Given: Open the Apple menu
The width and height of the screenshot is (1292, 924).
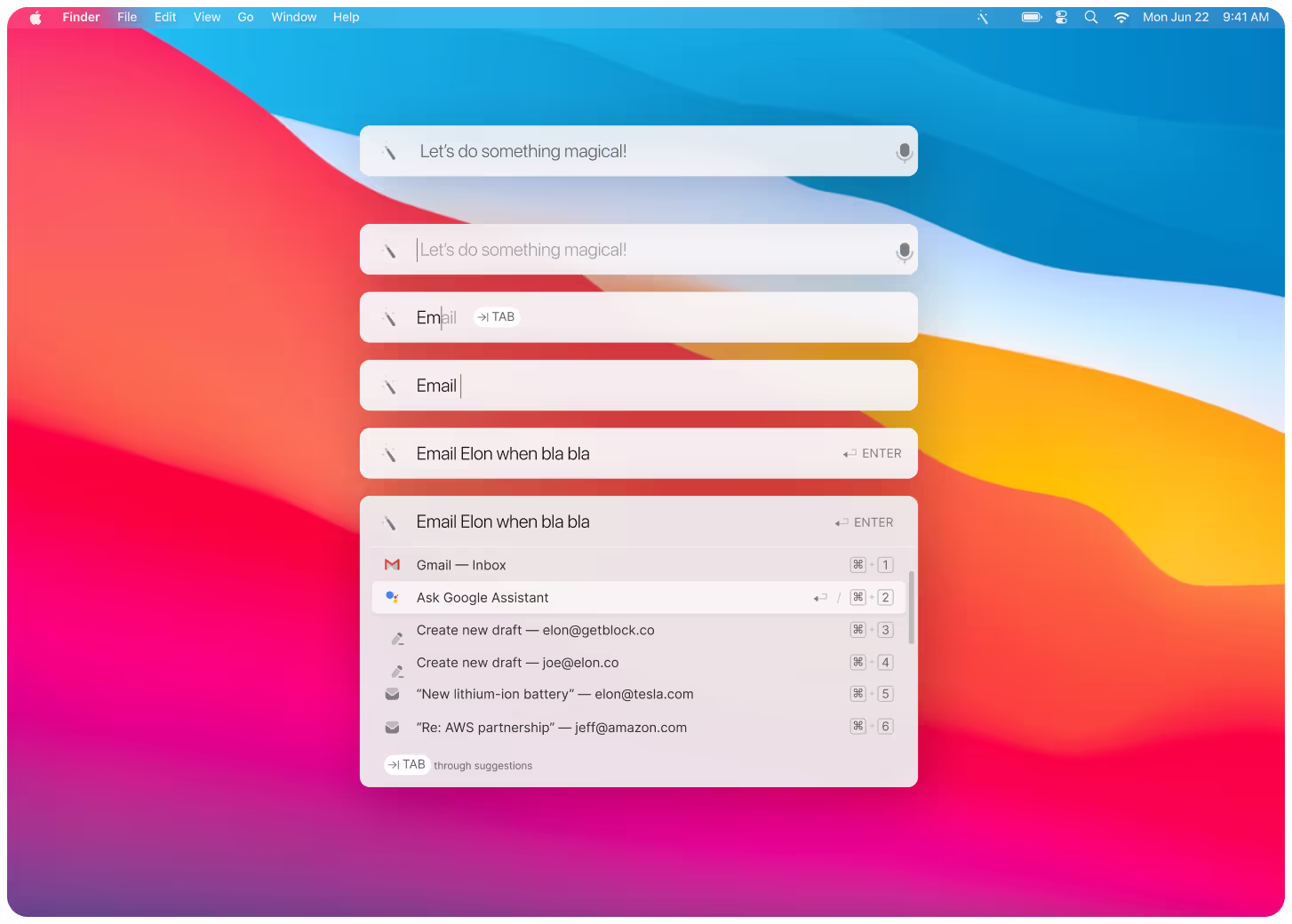Looking at the screenshot, I should click(x=36, y=17).
